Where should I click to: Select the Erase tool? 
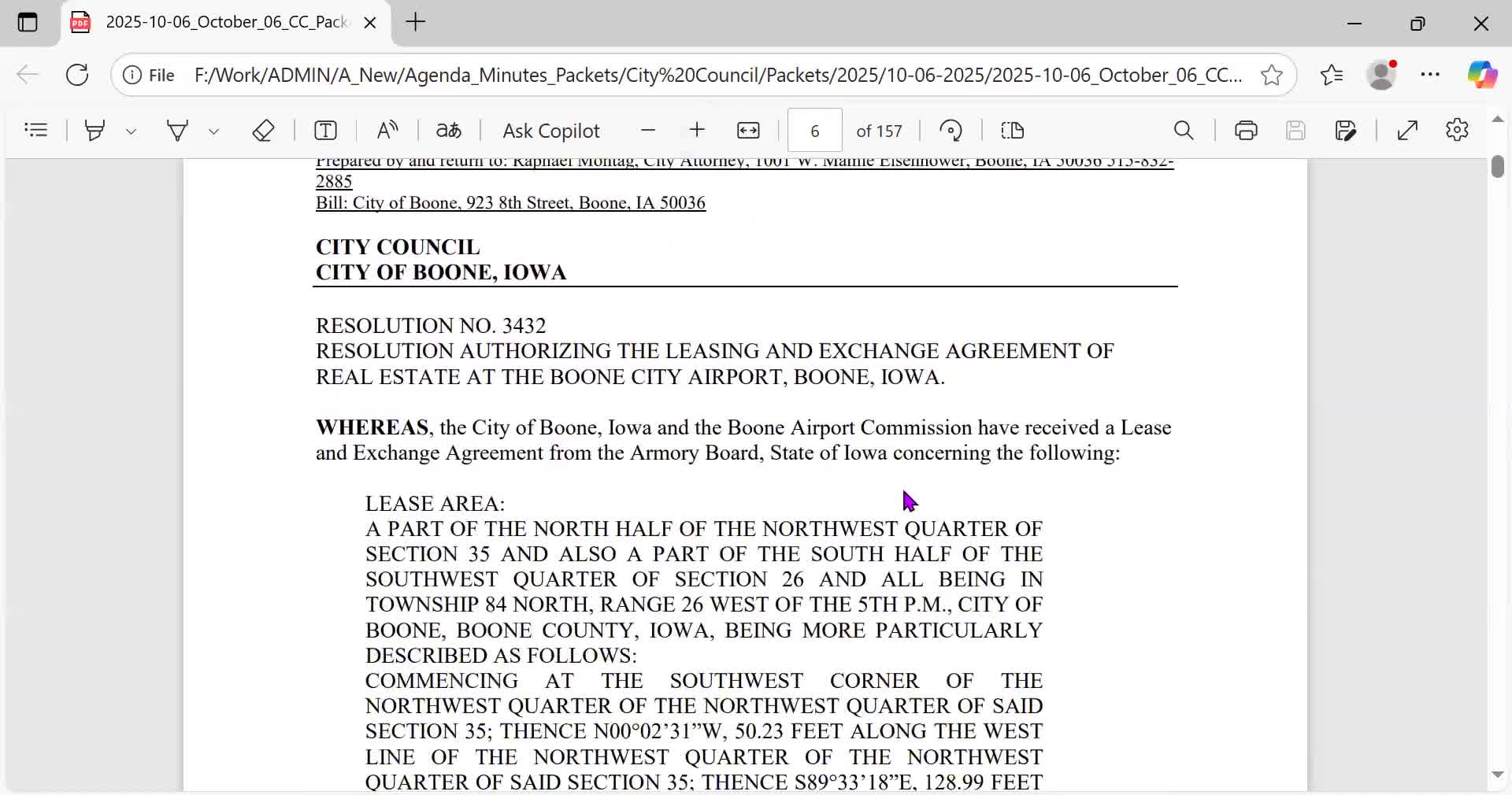[263, 130]
